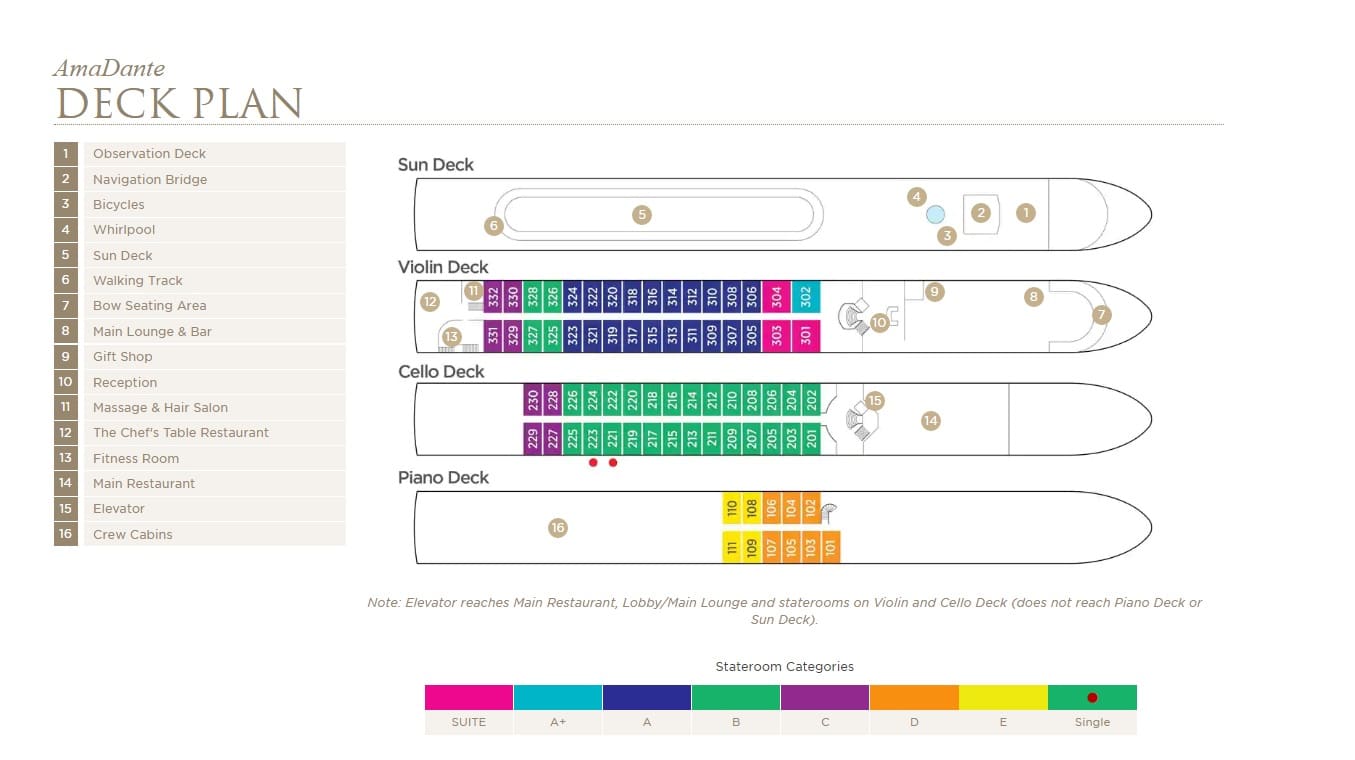The height and width of the screenshot is (760, 1355).
Task: Select 'Walking Track' in the numbered legend
Action: point(138,281)
